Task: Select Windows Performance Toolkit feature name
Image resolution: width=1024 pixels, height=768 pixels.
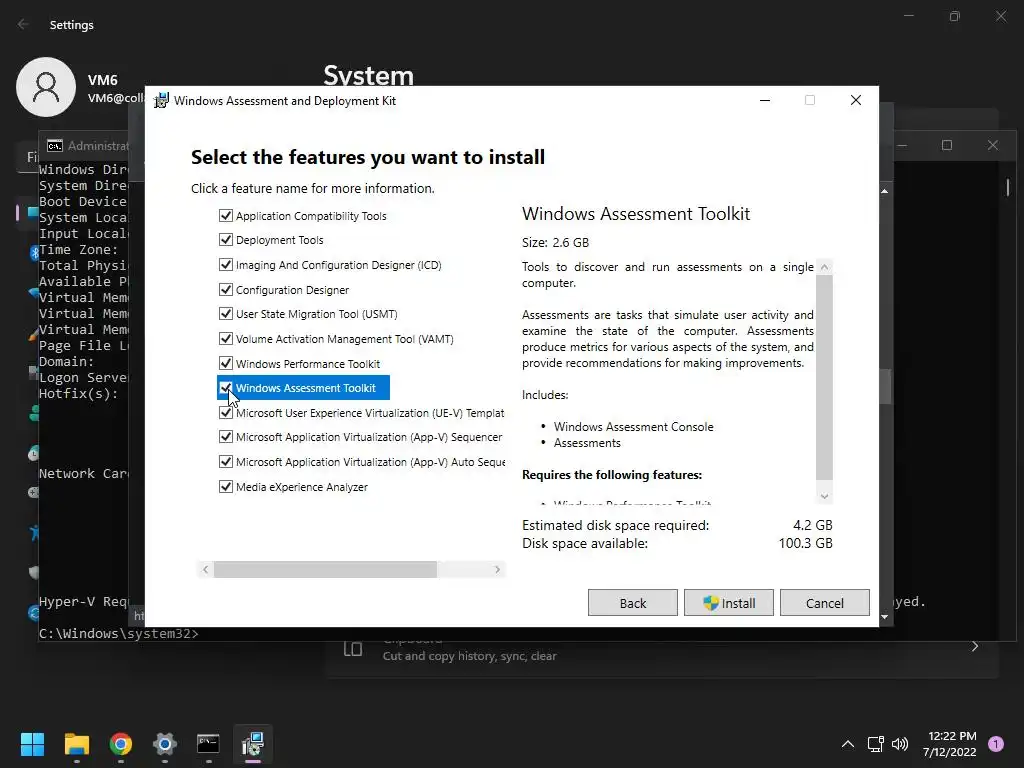Action: click(308, 364)
